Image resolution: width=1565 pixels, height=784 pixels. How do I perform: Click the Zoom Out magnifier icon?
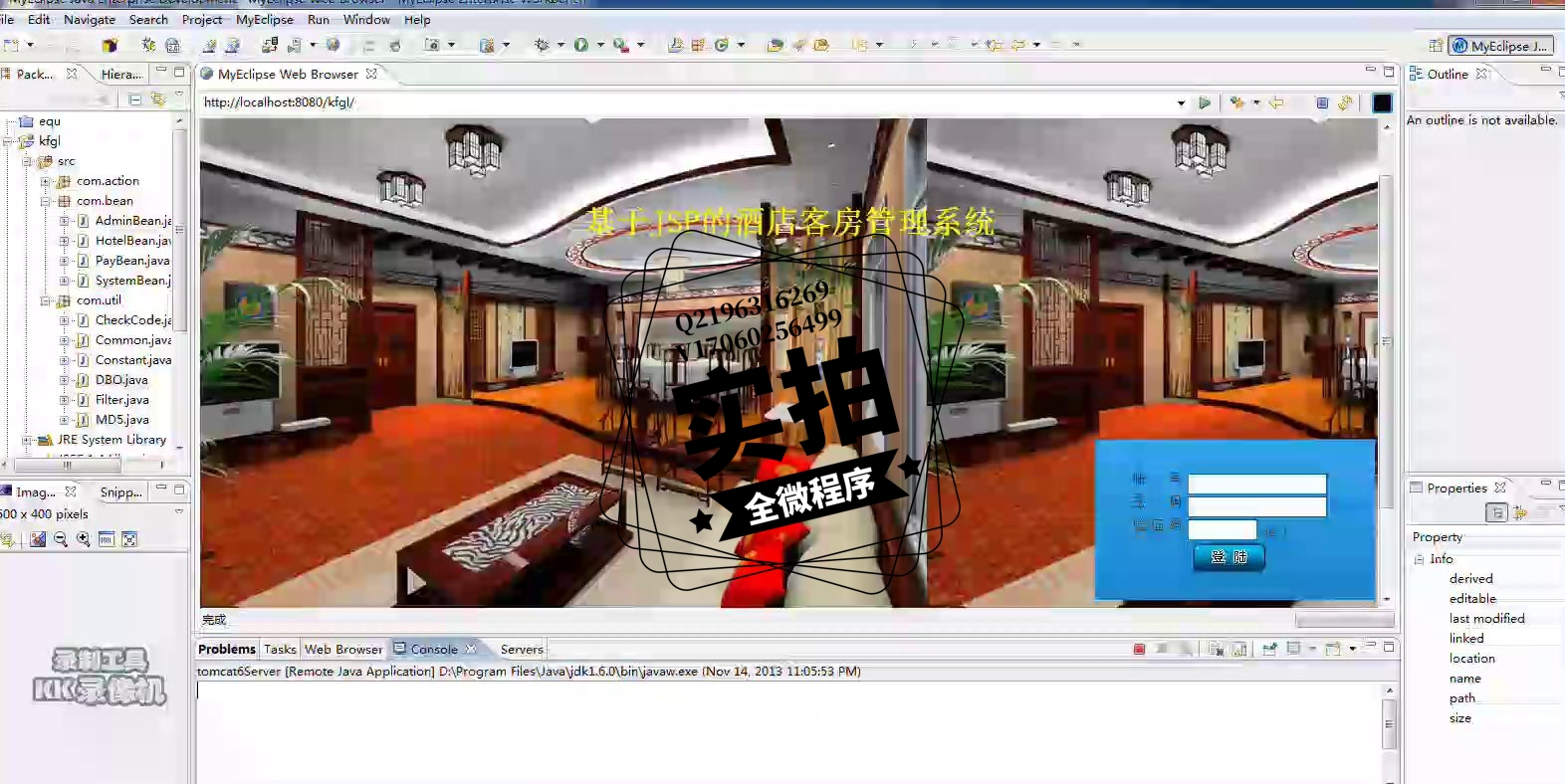pos(61,539)
